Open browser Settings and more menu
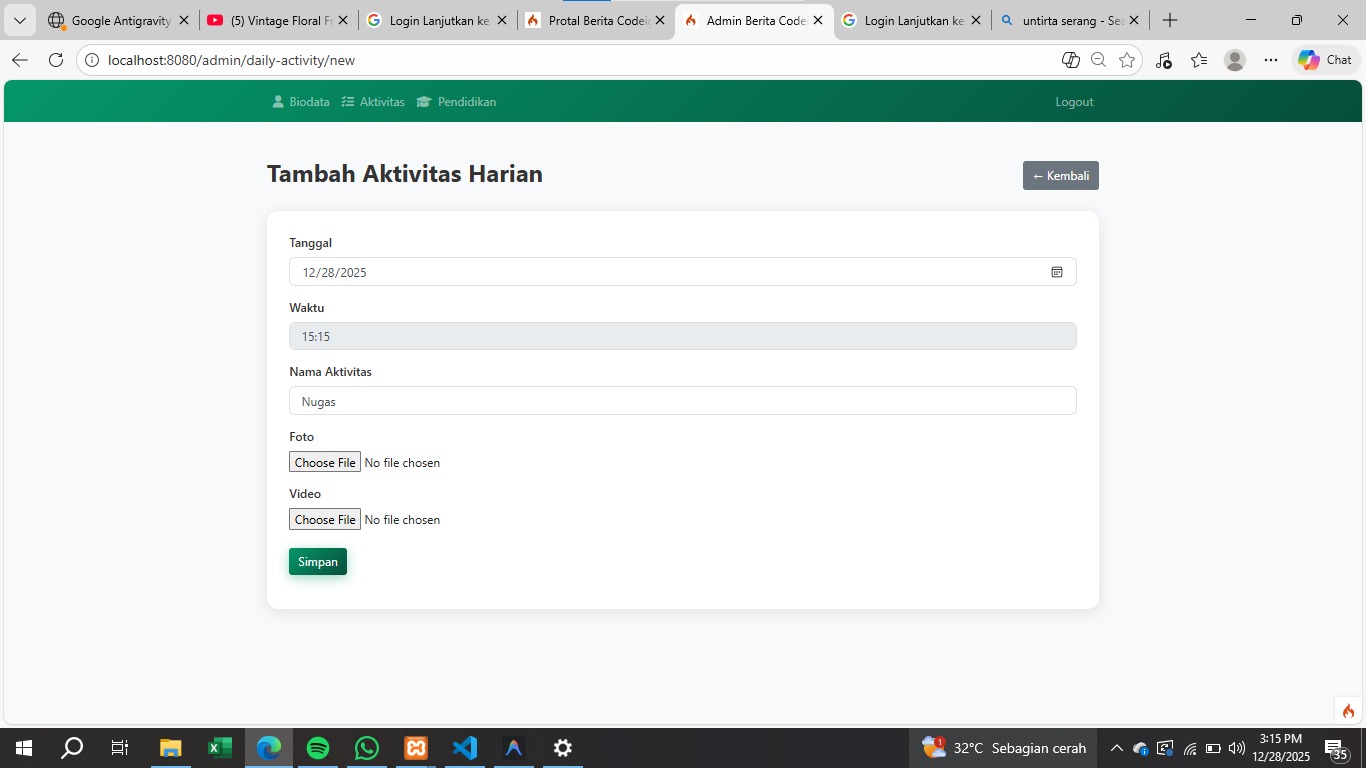The width and height of the screenshot is (1366, 768). [x=1271, y=60]
